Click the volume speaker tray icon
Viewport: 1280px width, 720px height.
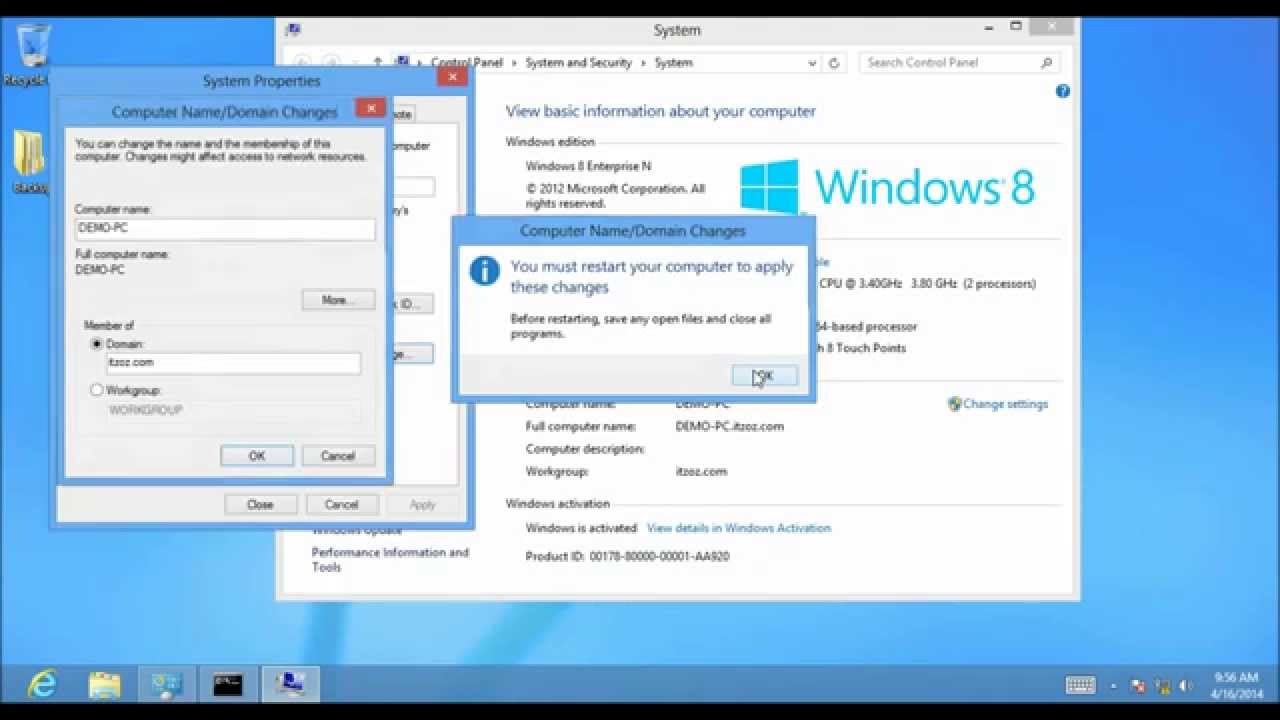(x=1186, y=686)
